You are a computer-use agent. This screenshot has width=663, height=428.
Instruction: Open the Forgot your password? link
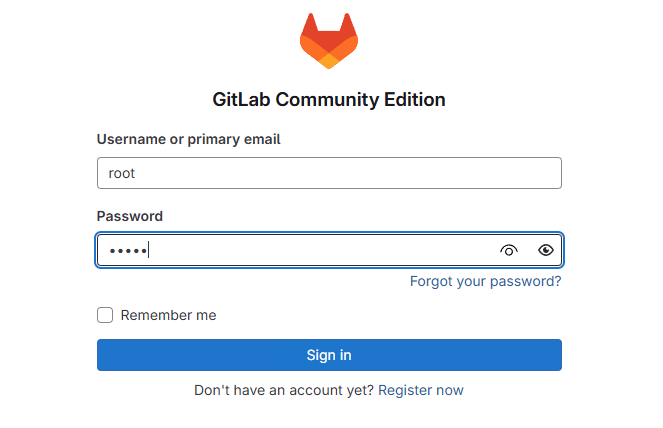(485, 282)
